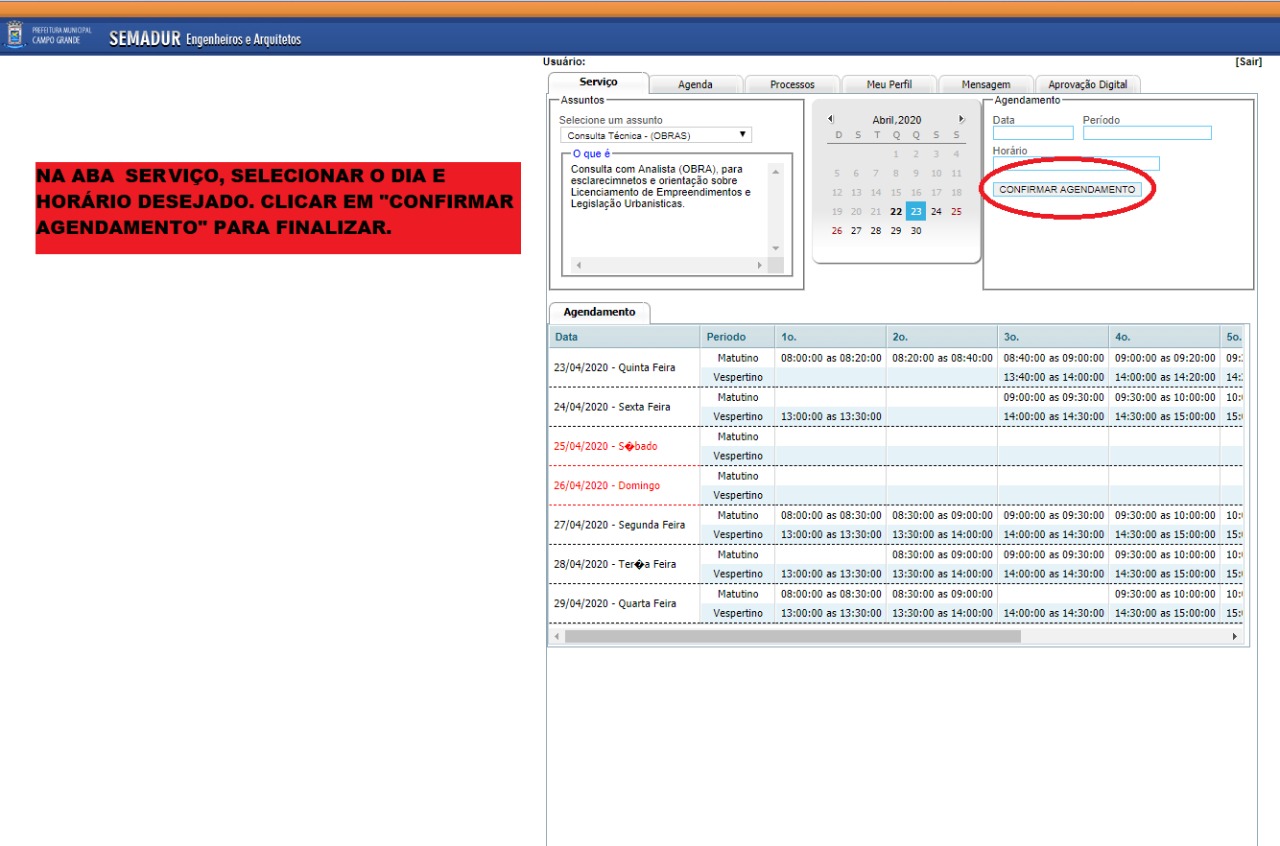Open the Processos tab
The width and height of the screenshot is (1280, 846).
coord(792,85)
